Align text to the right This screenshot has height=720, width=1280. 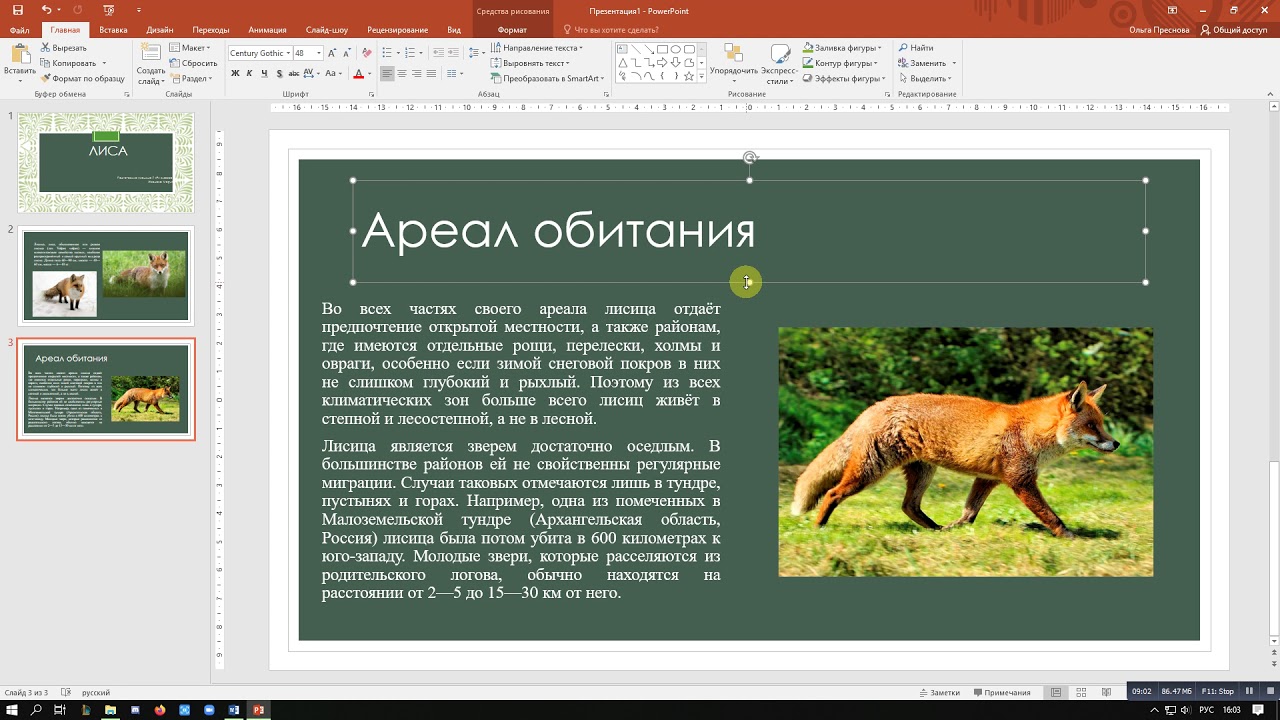coord(417,74)
